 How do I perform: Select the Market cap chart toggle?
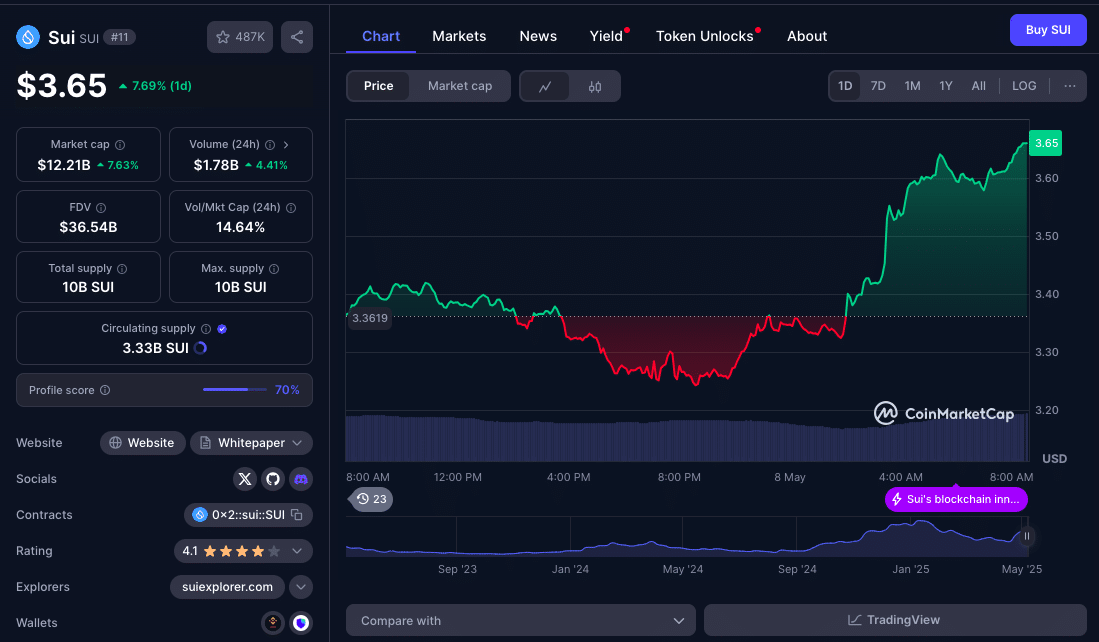click(x=460, y=86)
